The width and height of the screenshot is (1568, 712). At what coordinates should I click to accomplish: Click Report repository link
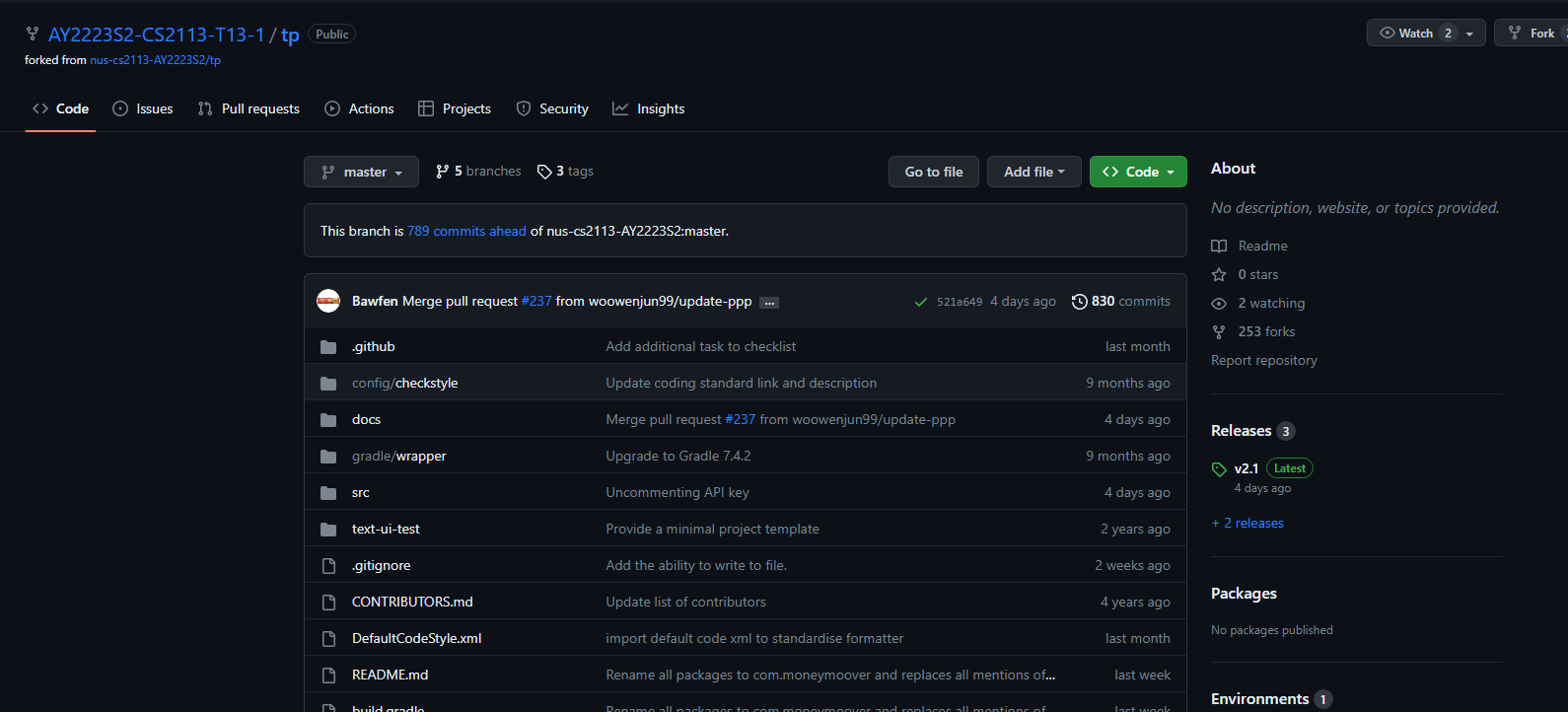coord(1264,360)
